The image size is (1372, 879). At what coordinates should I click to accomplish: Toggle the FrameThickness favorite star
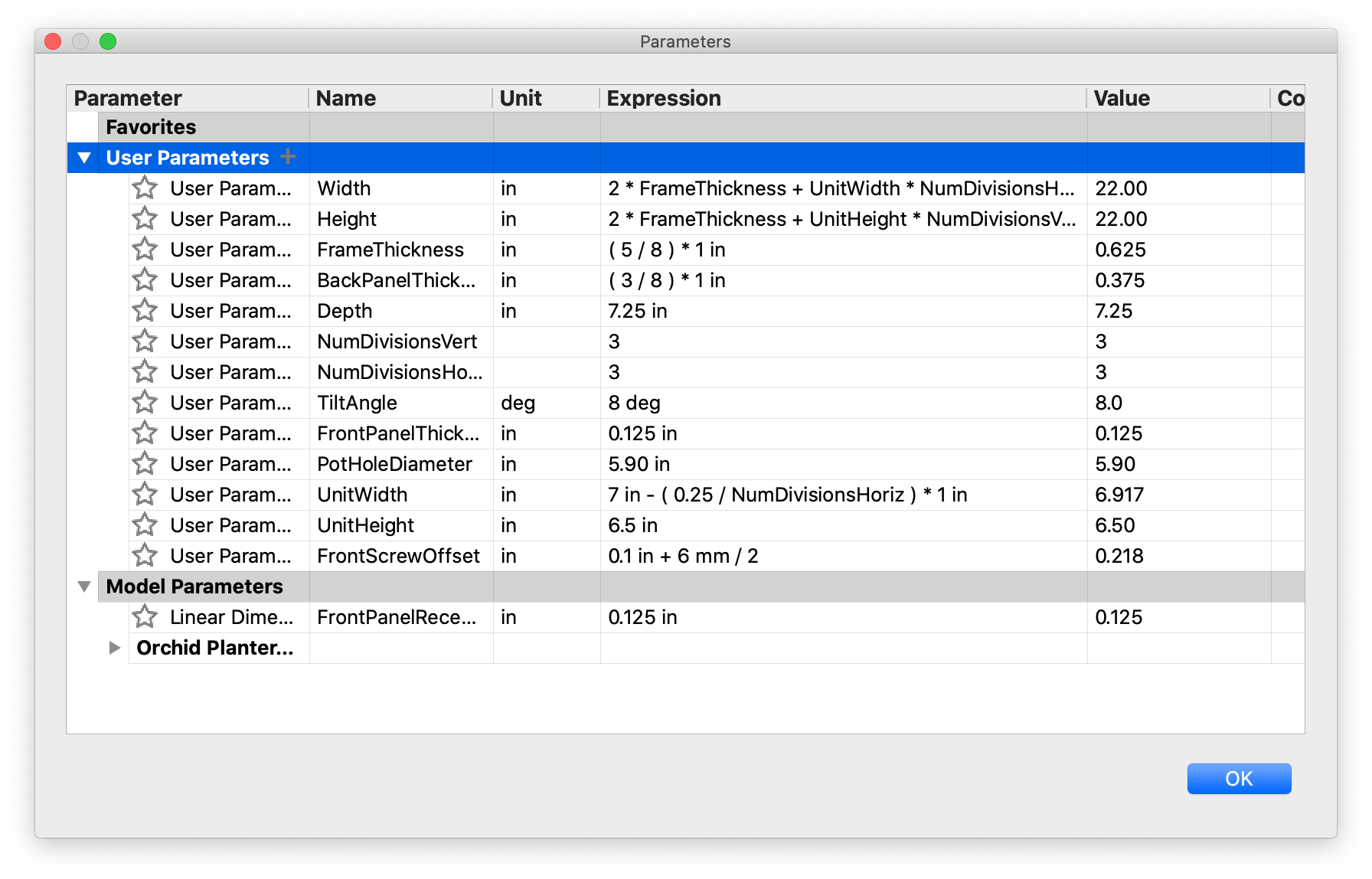tap(145, 249)
